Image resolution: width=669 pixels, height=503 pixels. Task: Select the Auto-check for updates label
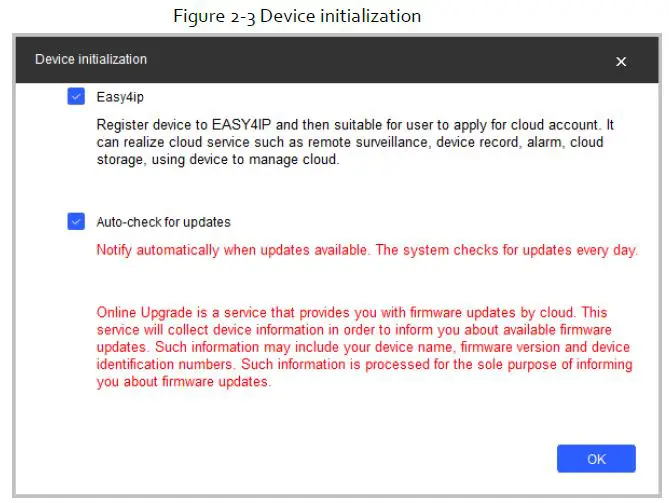coord(163,222)
